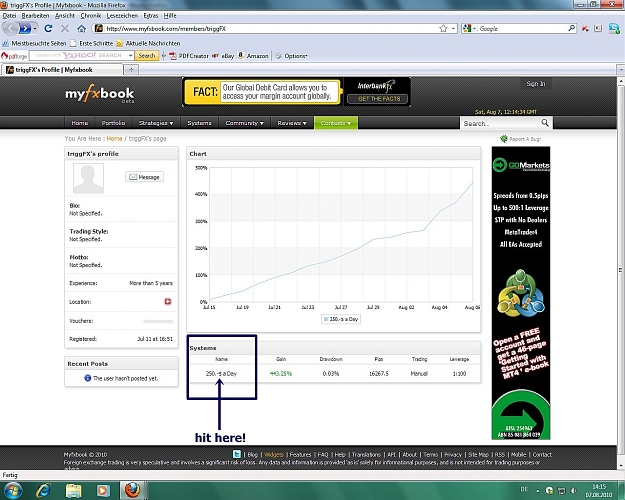Toggle the 250.-$ a Day chart legend
Screen dimensions: 625x500
[x=341, y=319]
